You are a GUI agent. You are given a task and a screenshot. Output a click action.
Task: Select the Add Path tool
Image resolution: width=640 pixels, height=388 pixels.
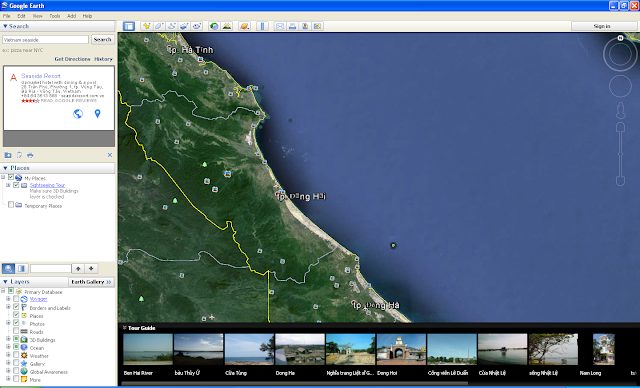coord(172,26)
